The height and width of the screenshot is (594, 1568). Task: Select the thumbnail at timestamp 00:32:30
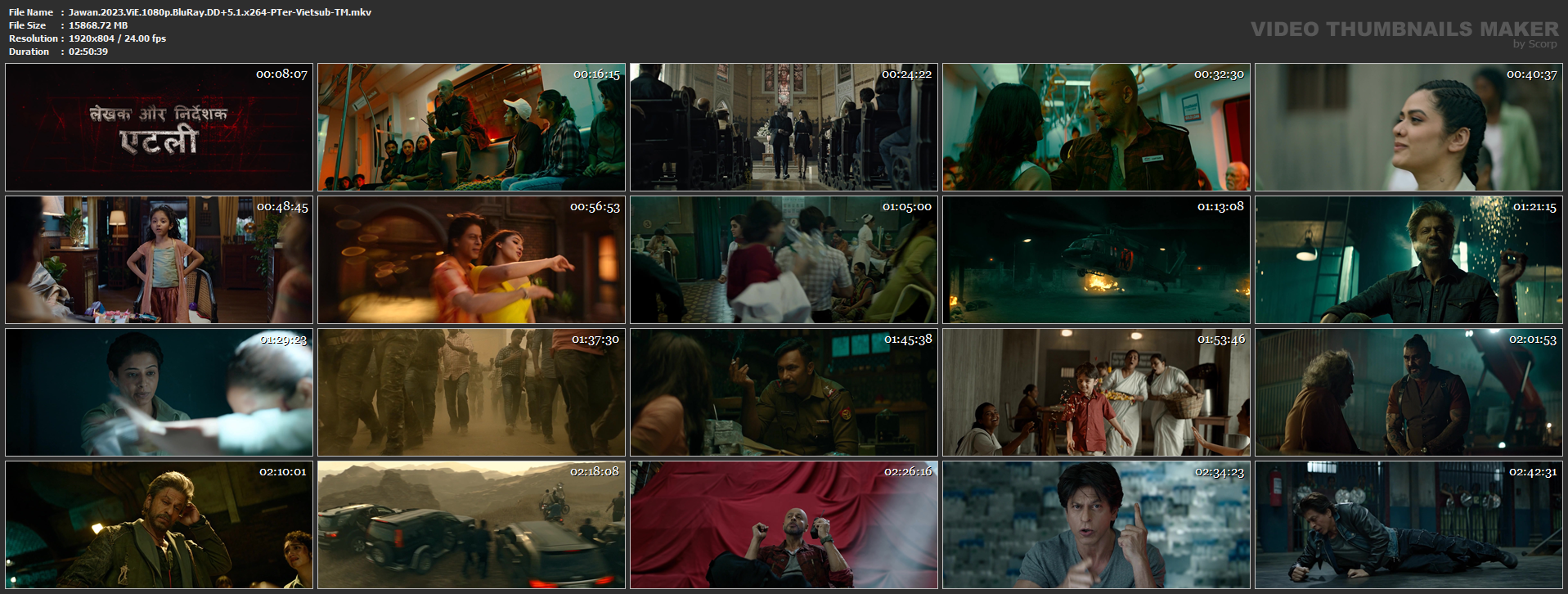point(1097,128)
